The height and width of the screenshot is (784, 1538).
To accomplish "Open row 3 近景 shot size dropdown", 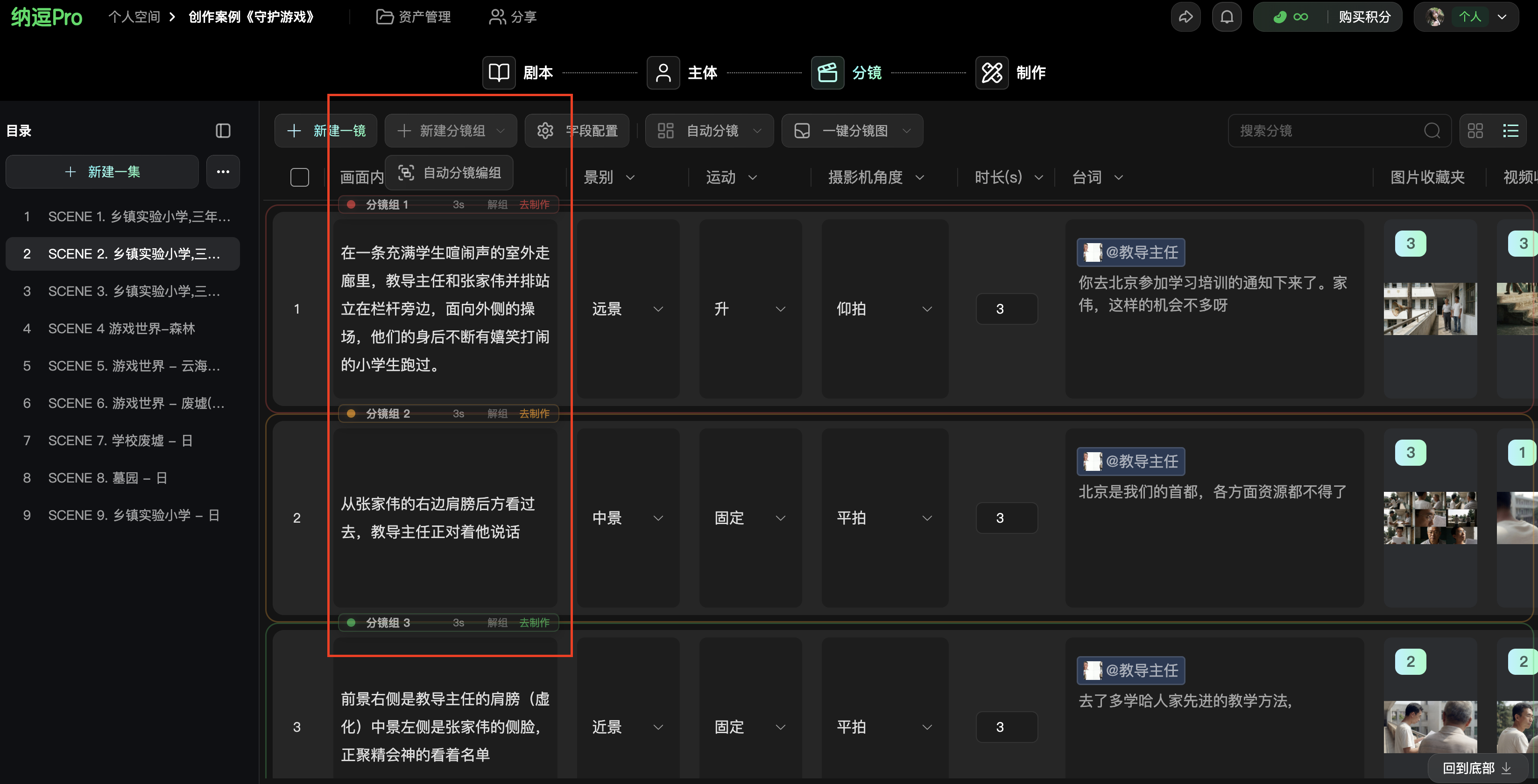I will 628,727.
